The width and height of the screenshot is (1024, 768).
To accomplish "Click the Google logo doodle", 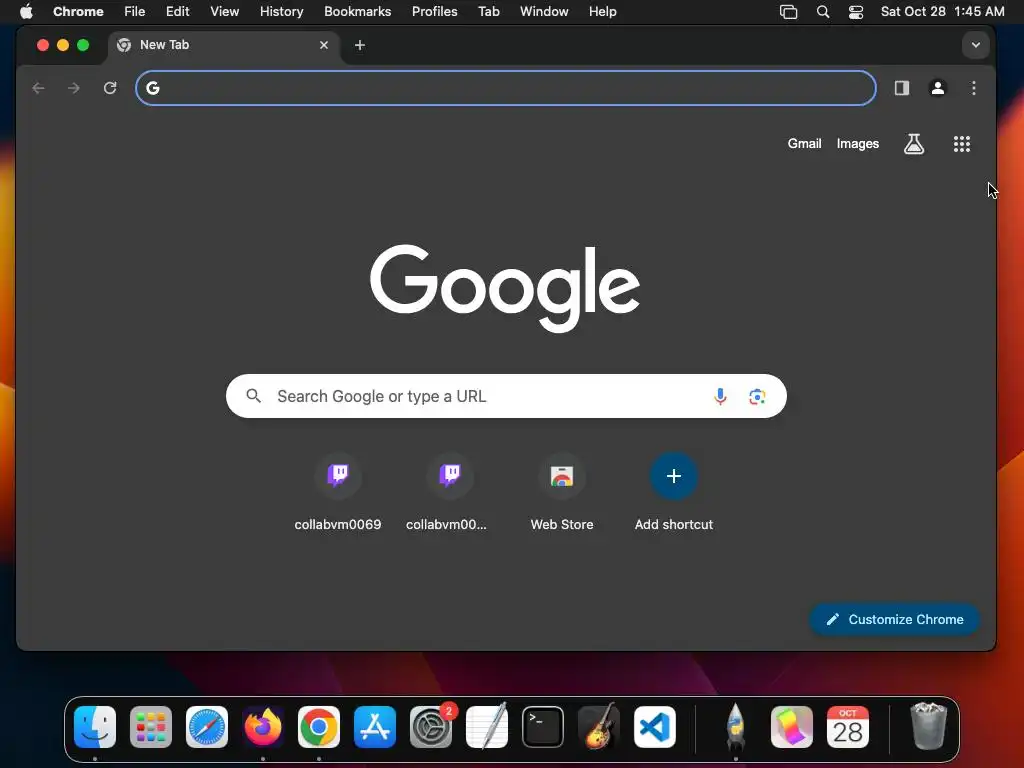I will pyautogui.click(x=505, y=287).
